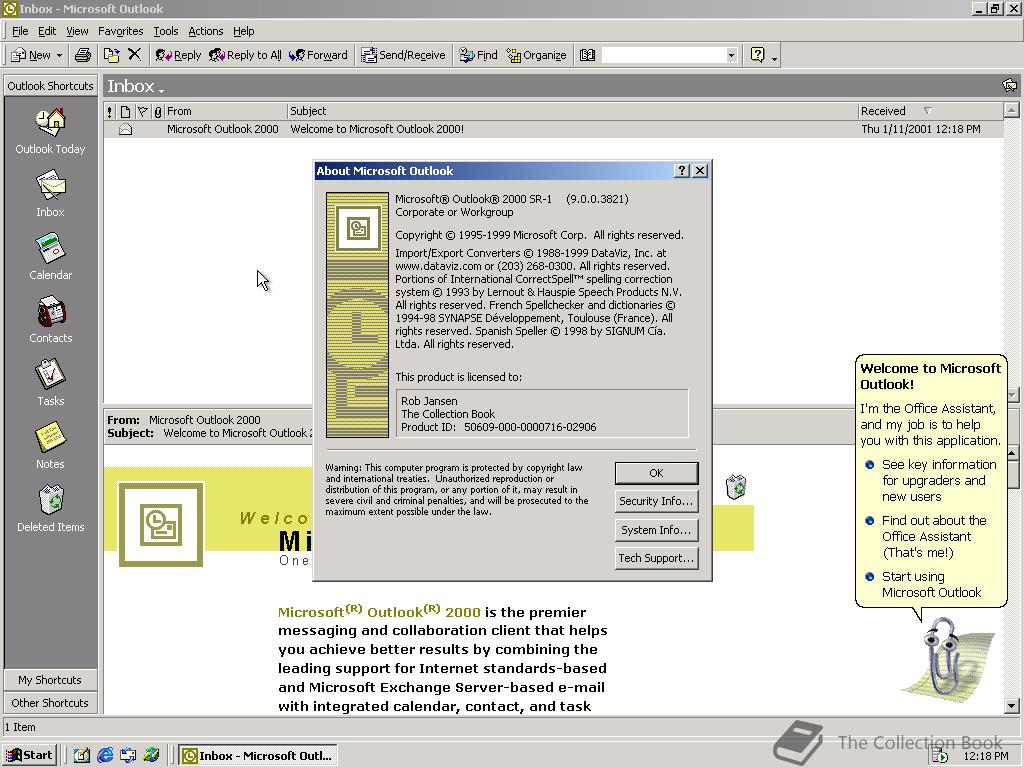Expand toolbar options arrow after Help

[x=775, y=59]
